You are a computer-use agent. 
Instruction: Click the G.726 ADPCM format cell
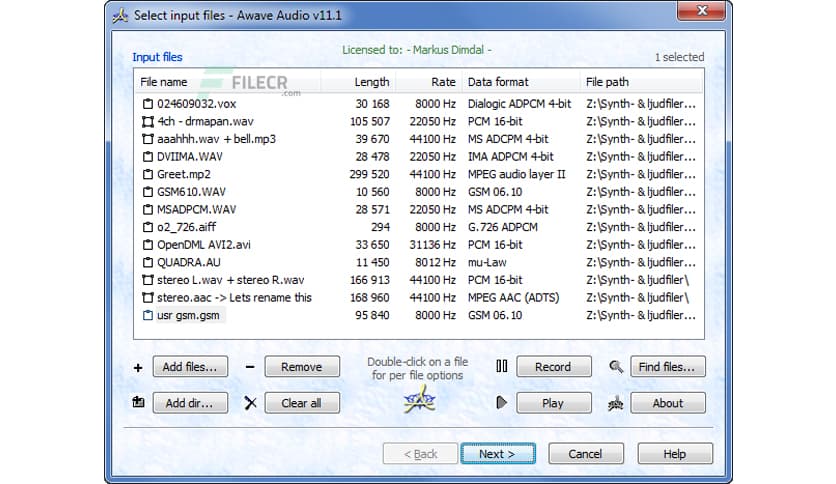click(x=503, y=227)
